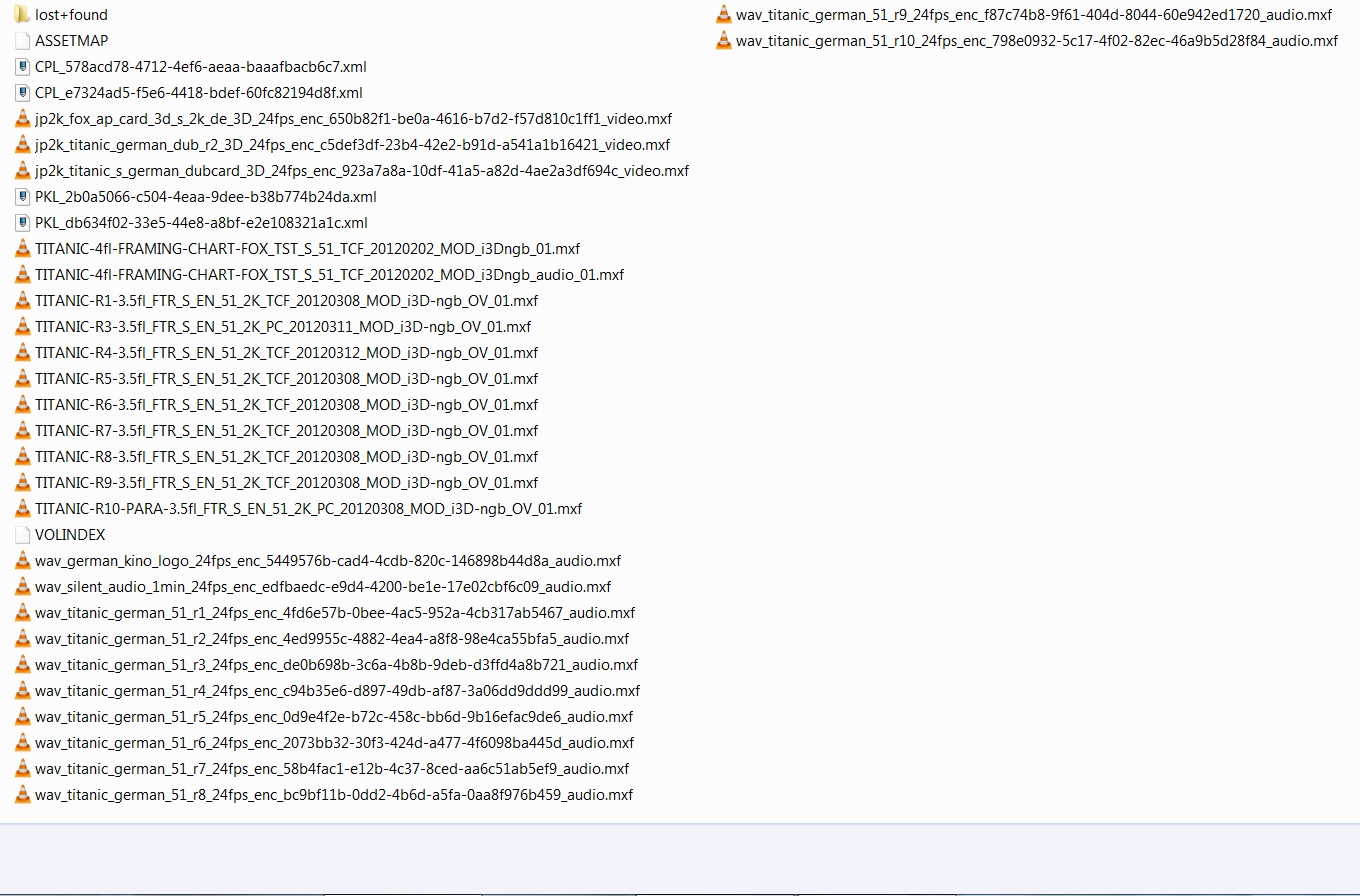Click VLC icon of TITANIC-R9 mxf file
This screenshot has height=896, width=1360.
(x=22, y=483)
